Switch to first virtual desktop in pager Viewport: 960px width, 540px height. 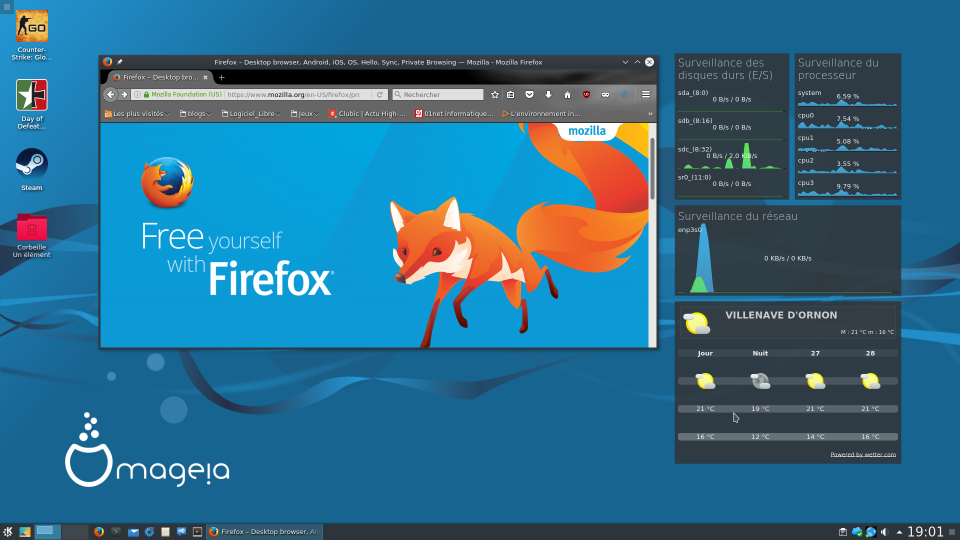pyautogui.click(x=47, y=531)
